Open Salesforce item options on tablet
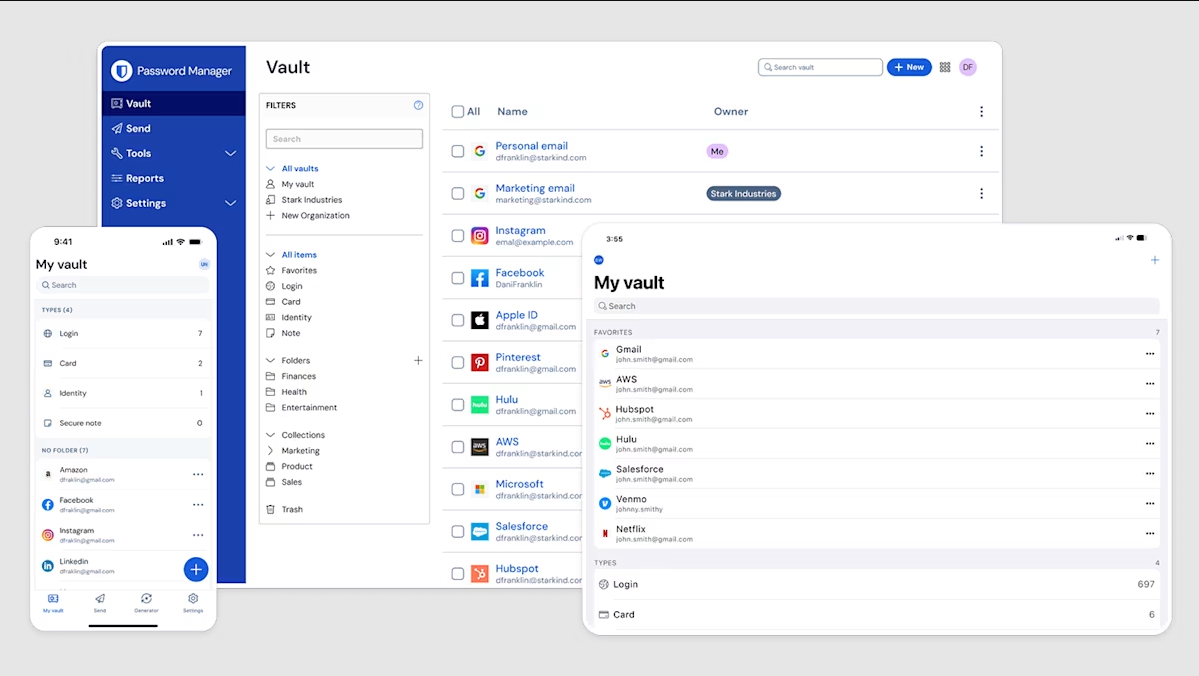Screen dimensions: 1199x676 pyautogui.click(x=1150, y=474)
